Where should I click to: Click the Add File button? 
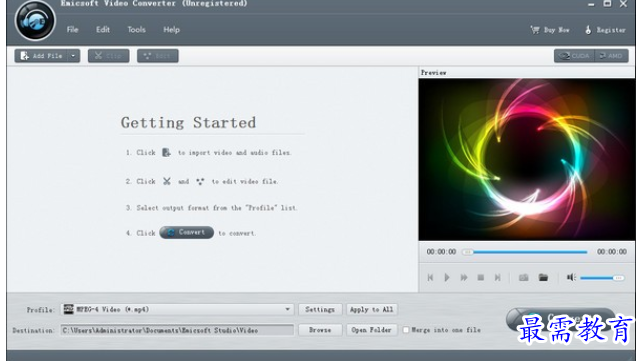(x=41, y=56)
